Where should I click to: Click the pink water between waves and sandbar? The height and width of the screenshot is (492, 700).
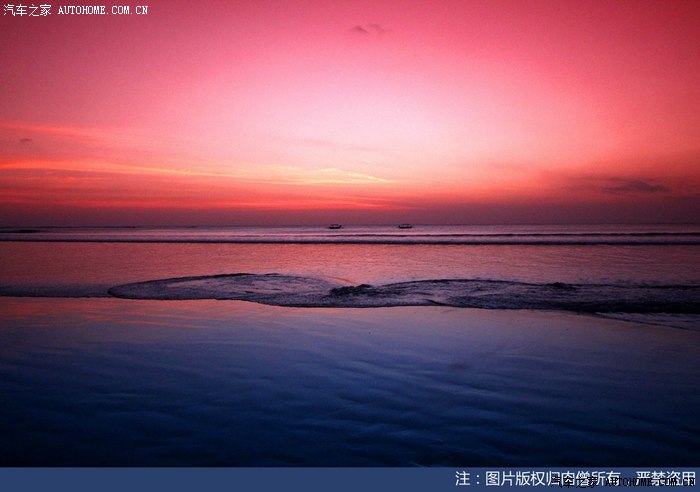pos(300,260)
